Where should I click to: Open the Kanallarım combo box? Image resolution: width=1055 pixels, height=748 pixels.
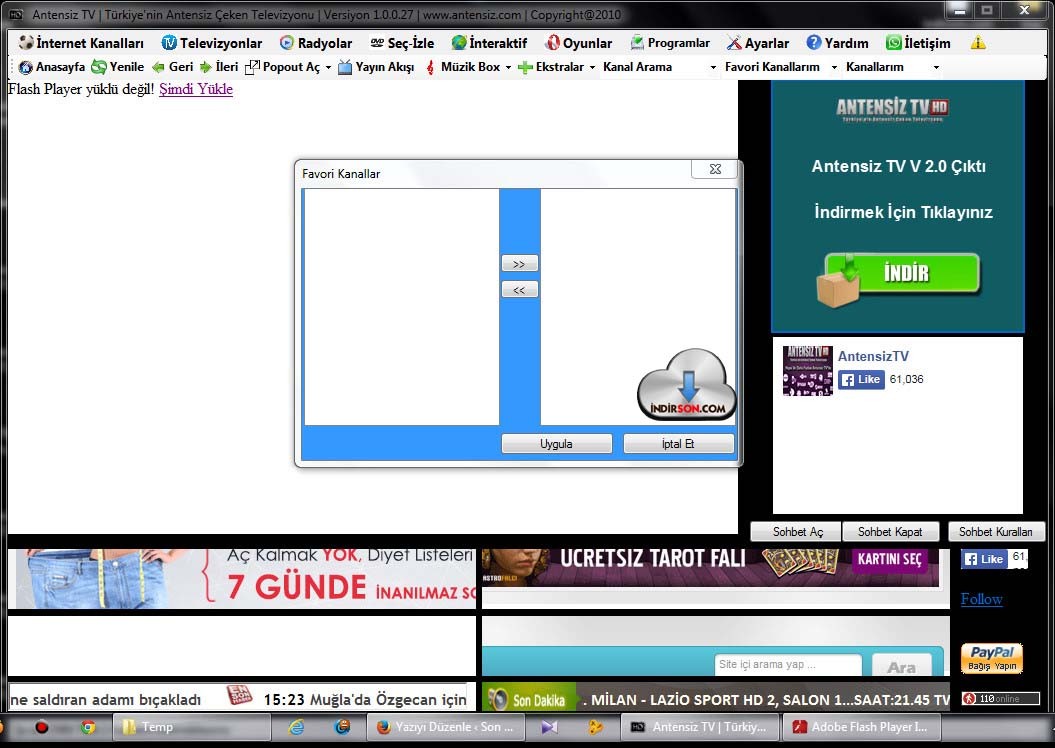coord(892,67)
